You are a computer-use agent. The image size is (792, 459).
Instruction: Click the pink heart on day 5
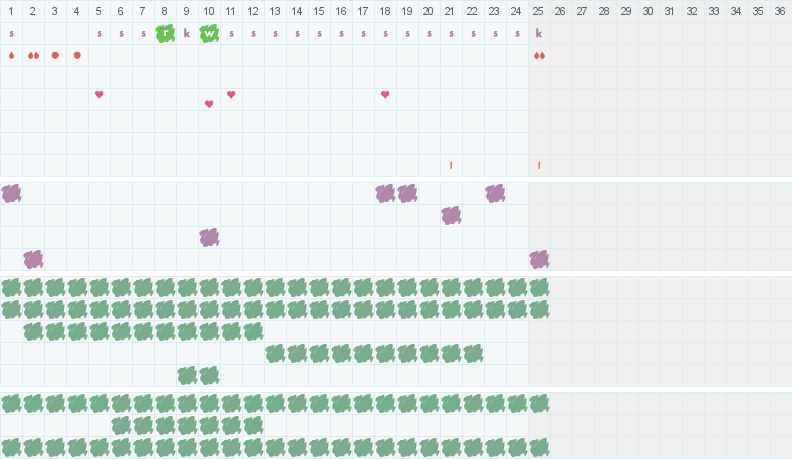(99, 94)
